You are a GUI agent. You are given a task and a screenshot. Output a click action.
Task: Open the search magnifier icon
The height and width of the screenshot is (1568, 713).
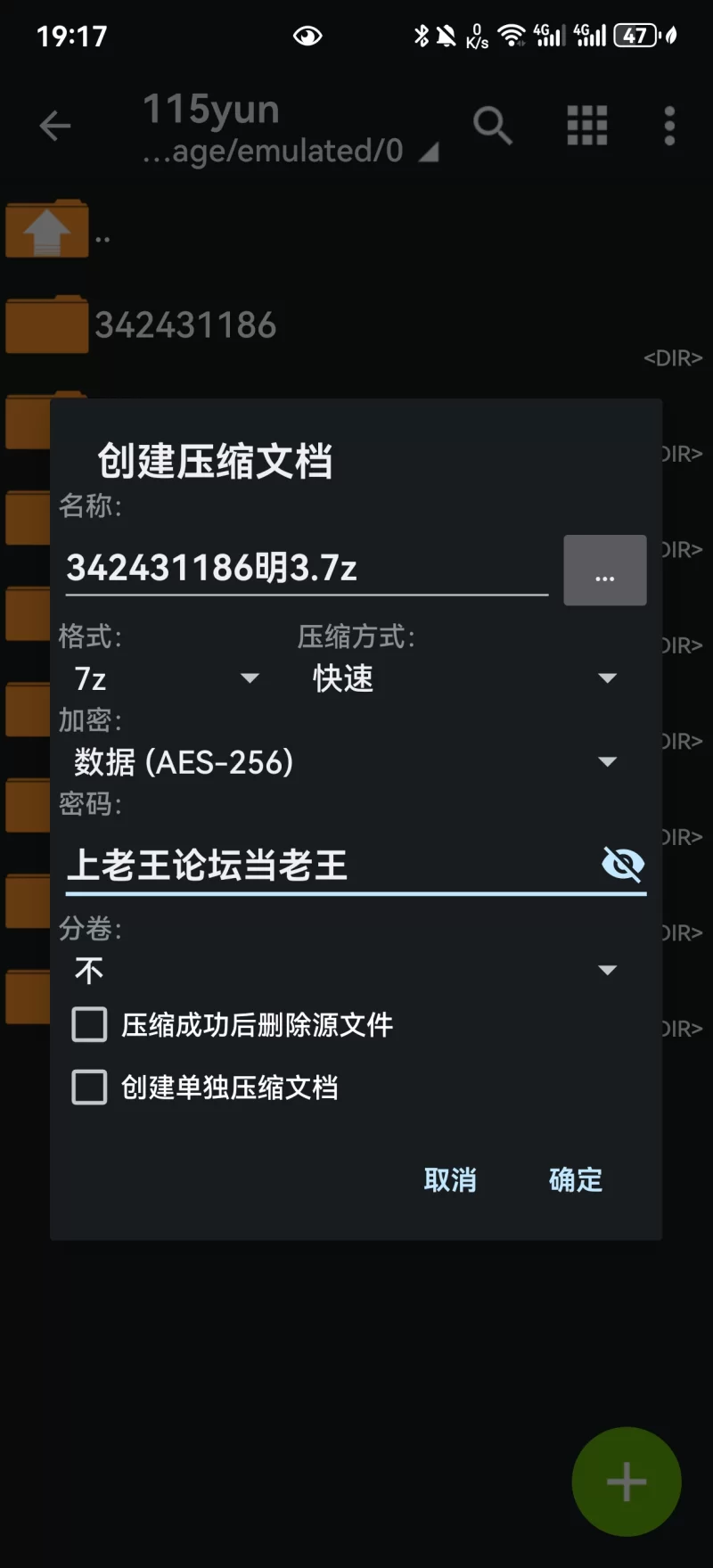493,126
